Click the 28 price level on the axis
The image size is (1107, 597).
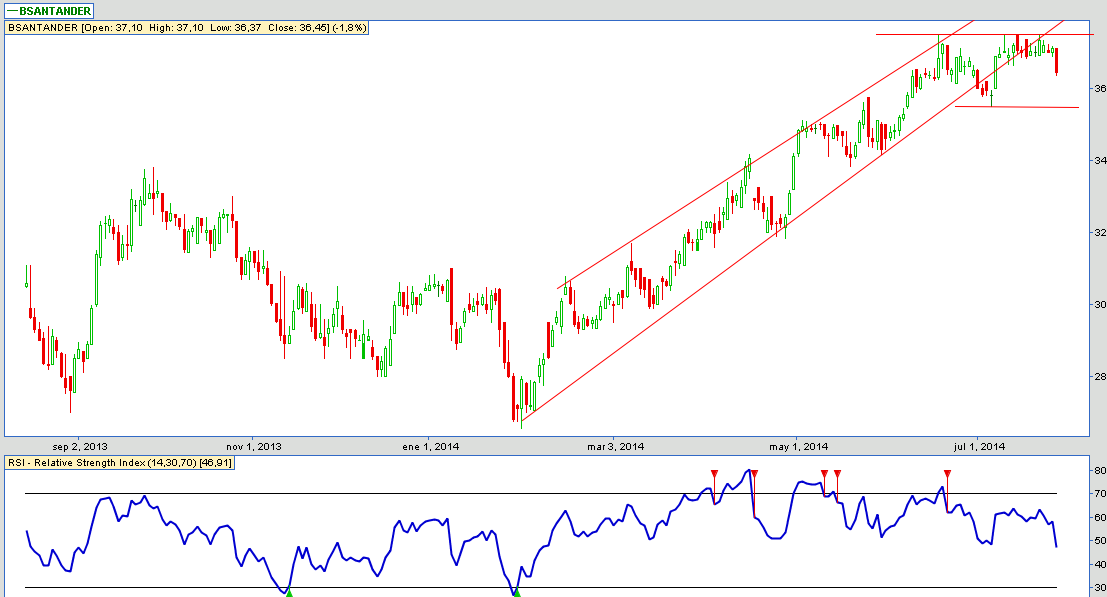pos(1098,377)
